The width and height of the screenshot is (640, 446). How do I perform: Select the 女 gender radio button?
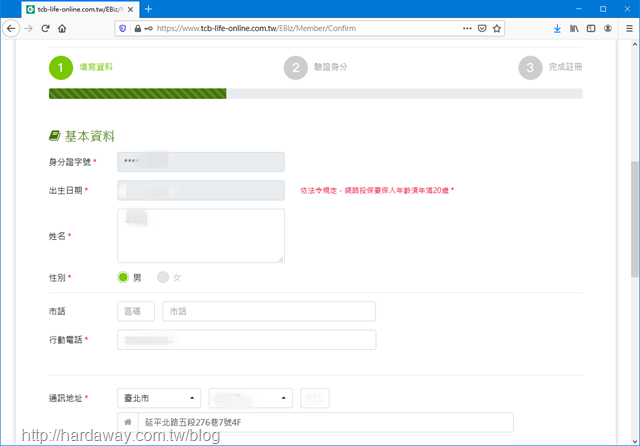click(x=163, y=277)
